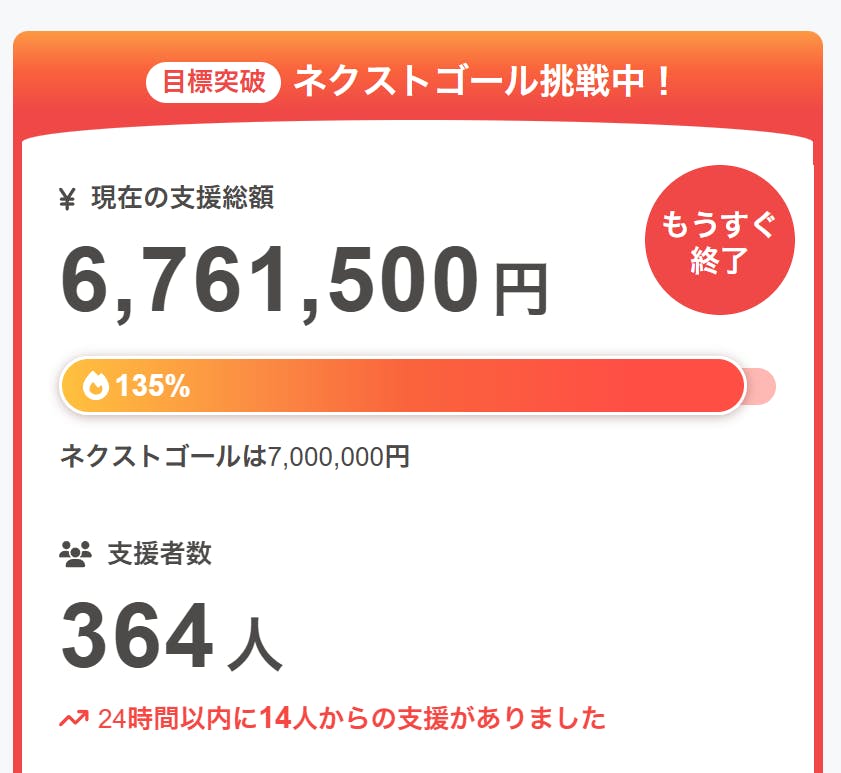Click the 円 unit beside the amount

(x=520, y=290)
